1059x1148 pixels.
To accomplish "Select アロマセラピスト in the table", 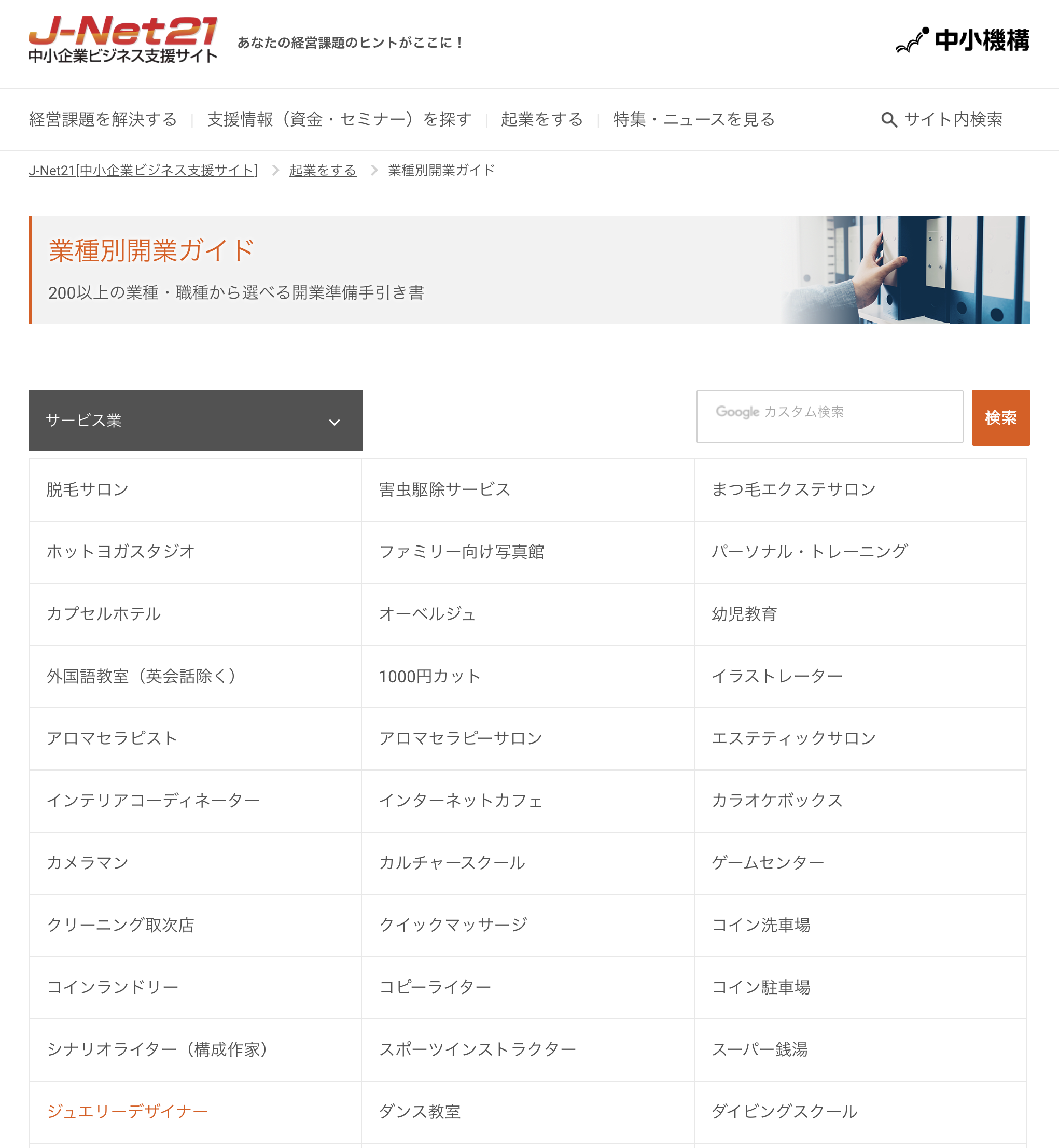I will pyautogui.click(x=196, y=738).
